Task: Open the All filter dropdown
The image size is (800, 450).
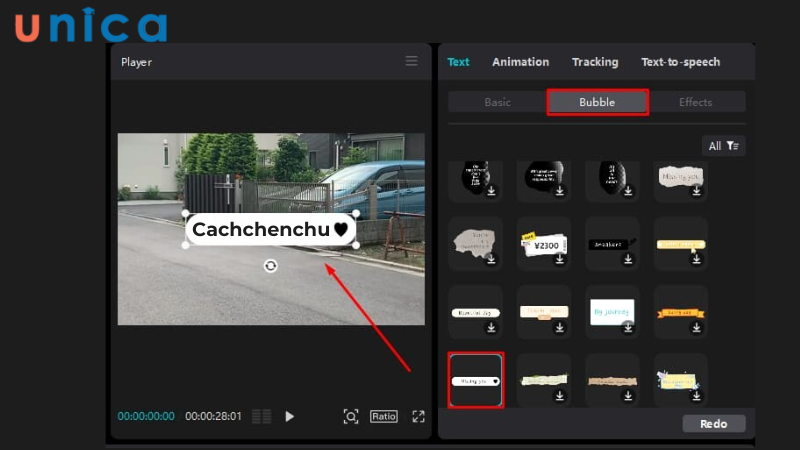Action: click(x=723, y=146)
